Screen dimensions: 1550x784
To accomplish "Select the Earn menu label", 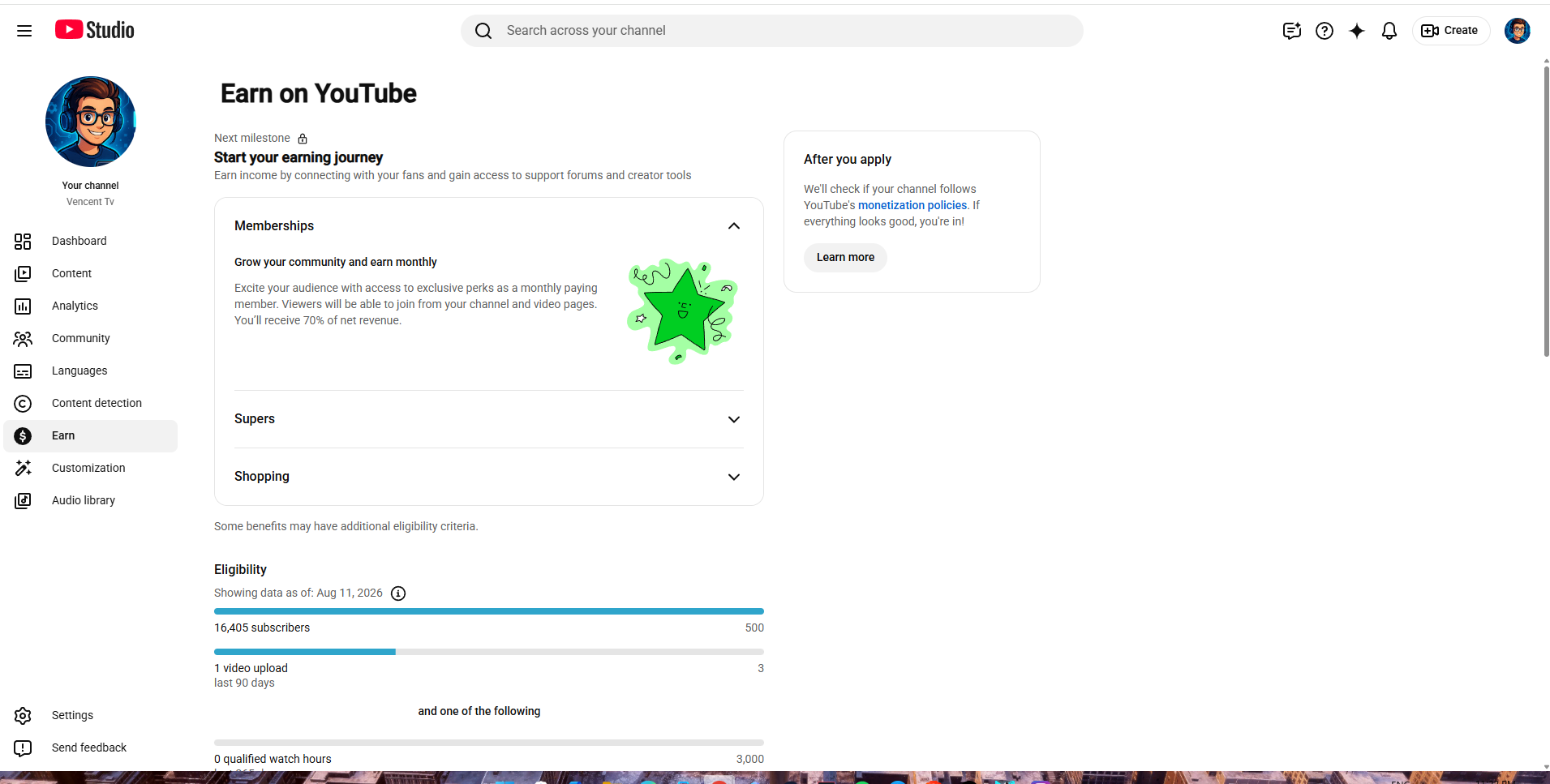I will coord(63,435).
